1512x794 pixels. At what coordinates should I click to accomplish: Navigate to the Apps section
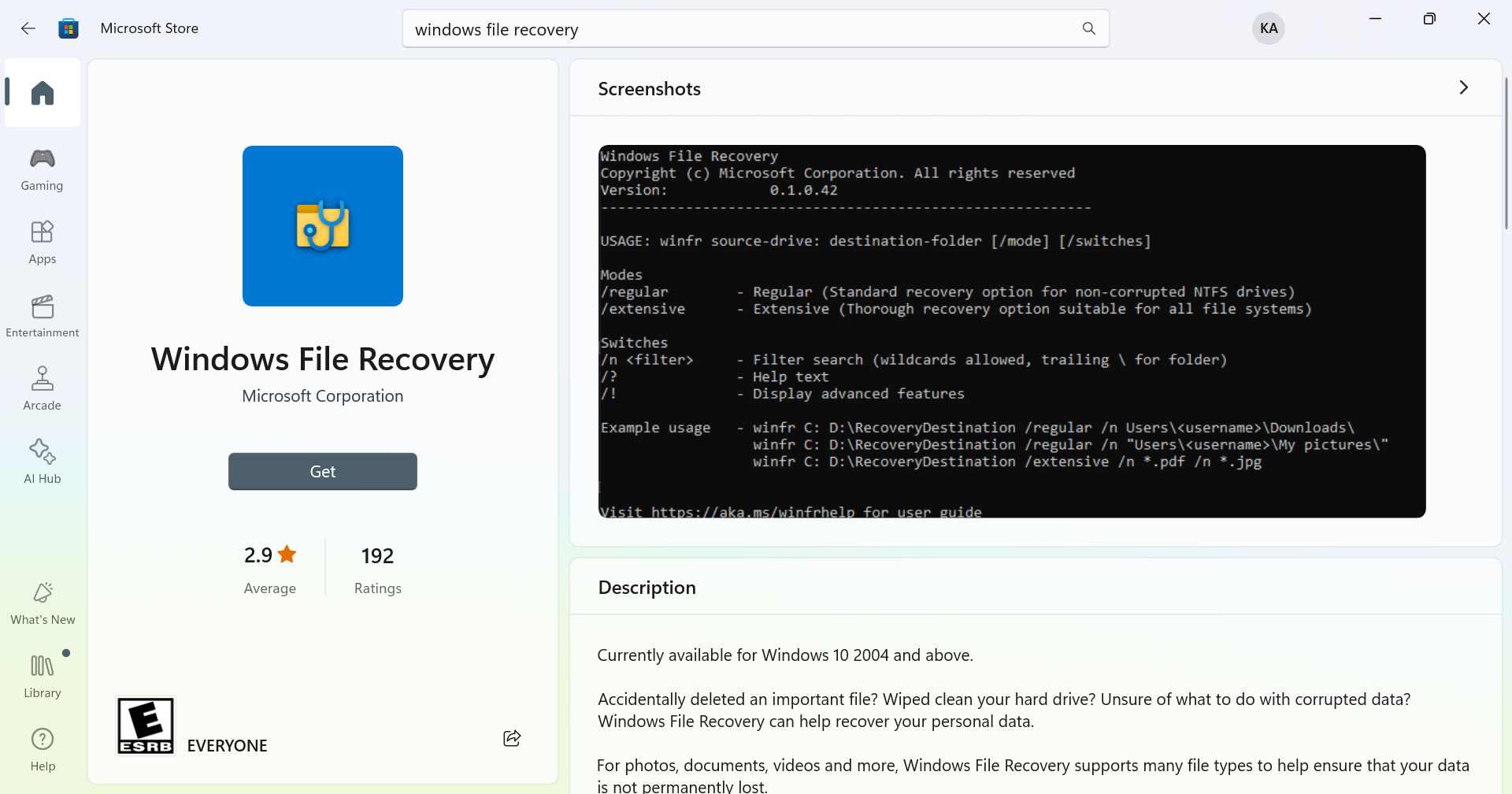(x=43, y=243)
